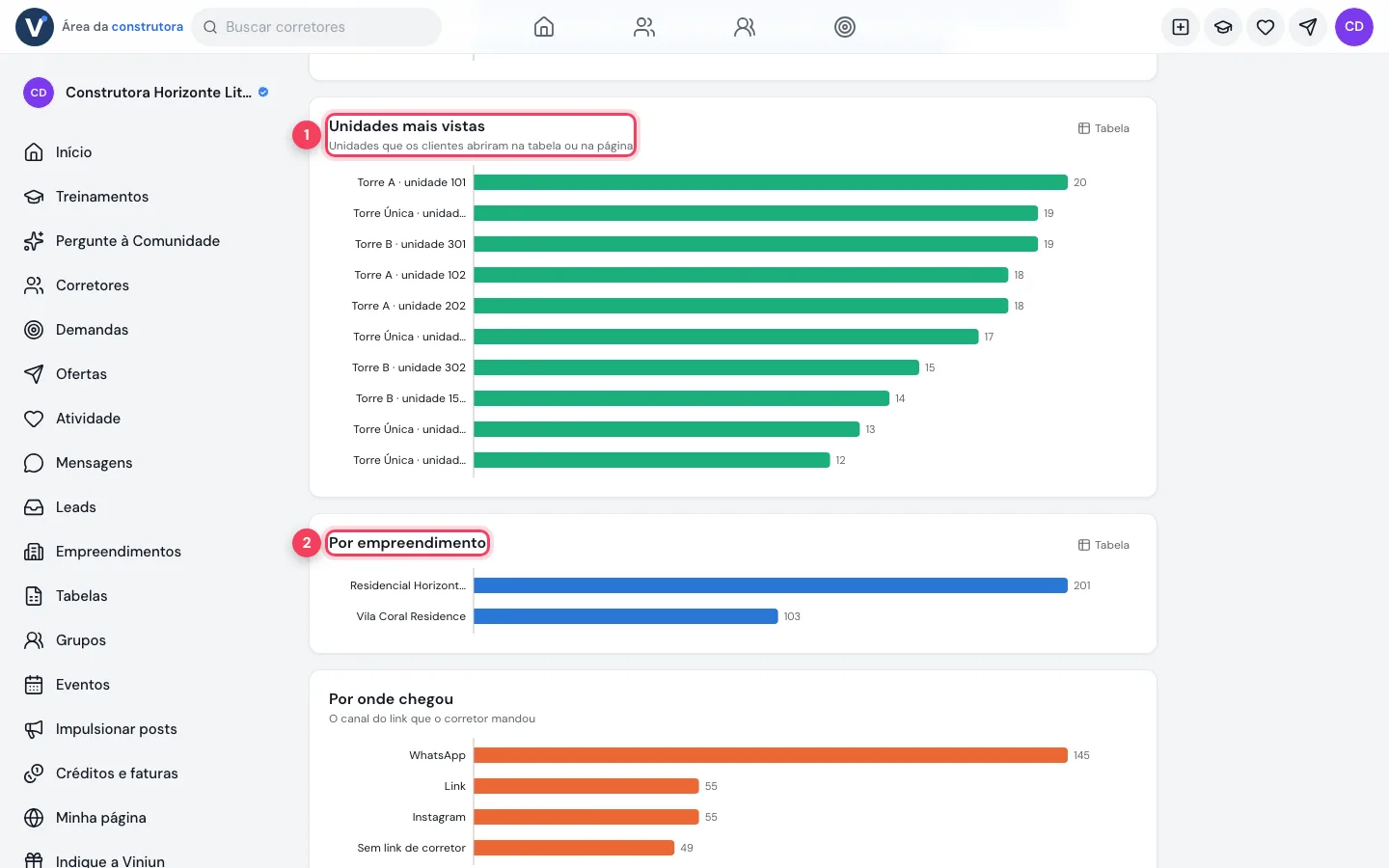Click the Impulsionar posts megaphone icon
1389x868 pixels.
(34, 729)
